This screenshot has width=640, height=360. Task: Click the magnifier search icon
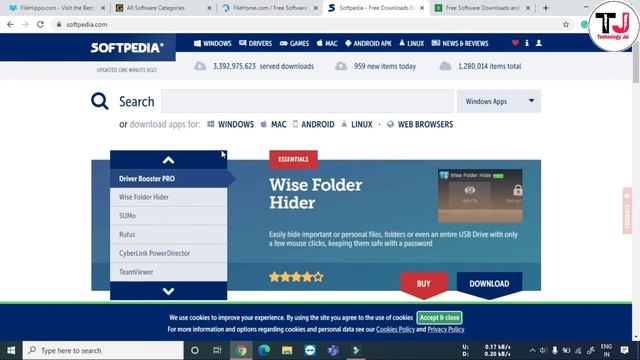[x=100, y=101]
